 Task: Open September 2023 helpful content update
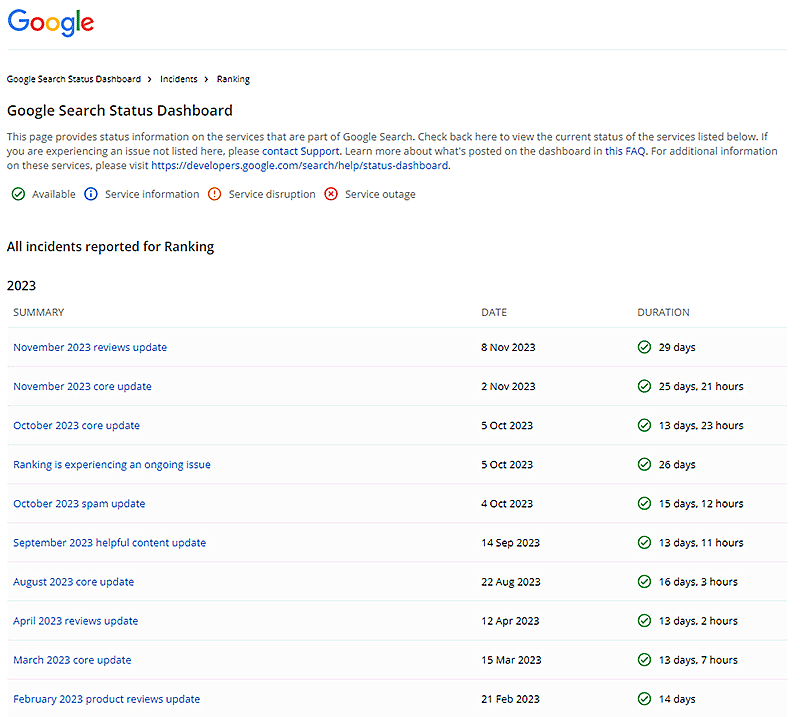[109, 543]
